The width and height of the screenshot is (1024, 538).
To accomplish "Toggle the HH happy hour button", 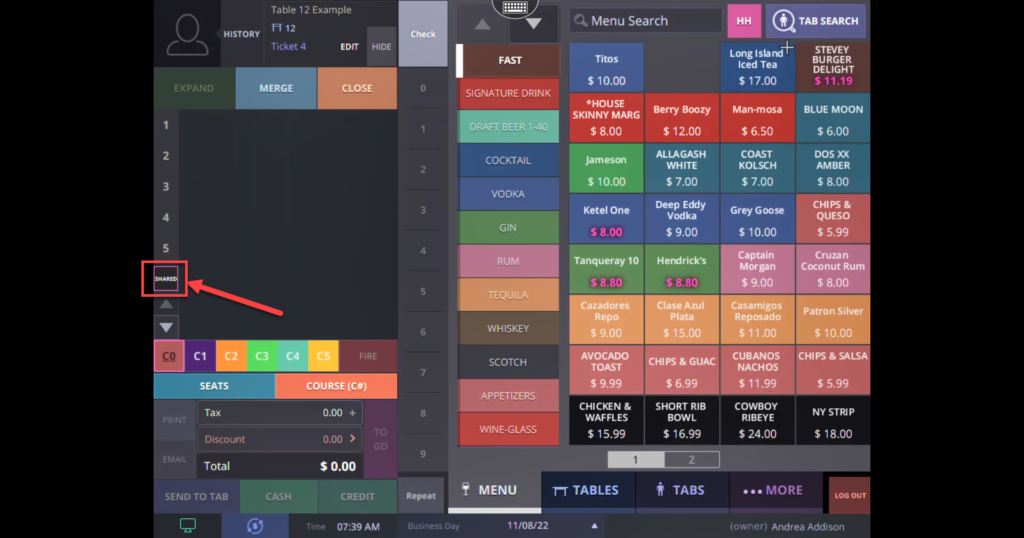I will (743, 21).
